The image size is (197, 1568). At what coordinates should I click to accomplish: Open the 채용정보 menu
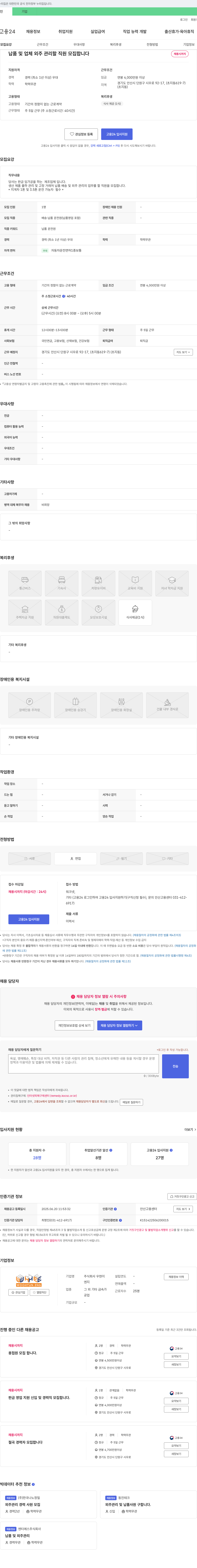(x=33, y=32)
